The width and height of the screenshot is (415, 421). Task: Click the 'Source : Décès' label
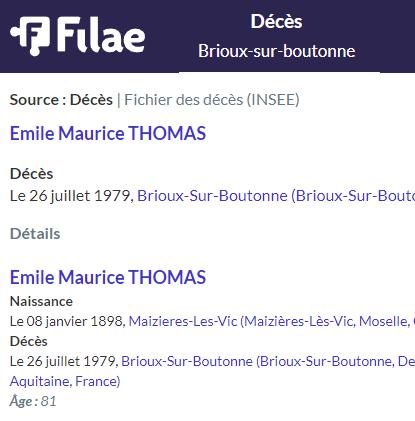[x=61, y=100]
